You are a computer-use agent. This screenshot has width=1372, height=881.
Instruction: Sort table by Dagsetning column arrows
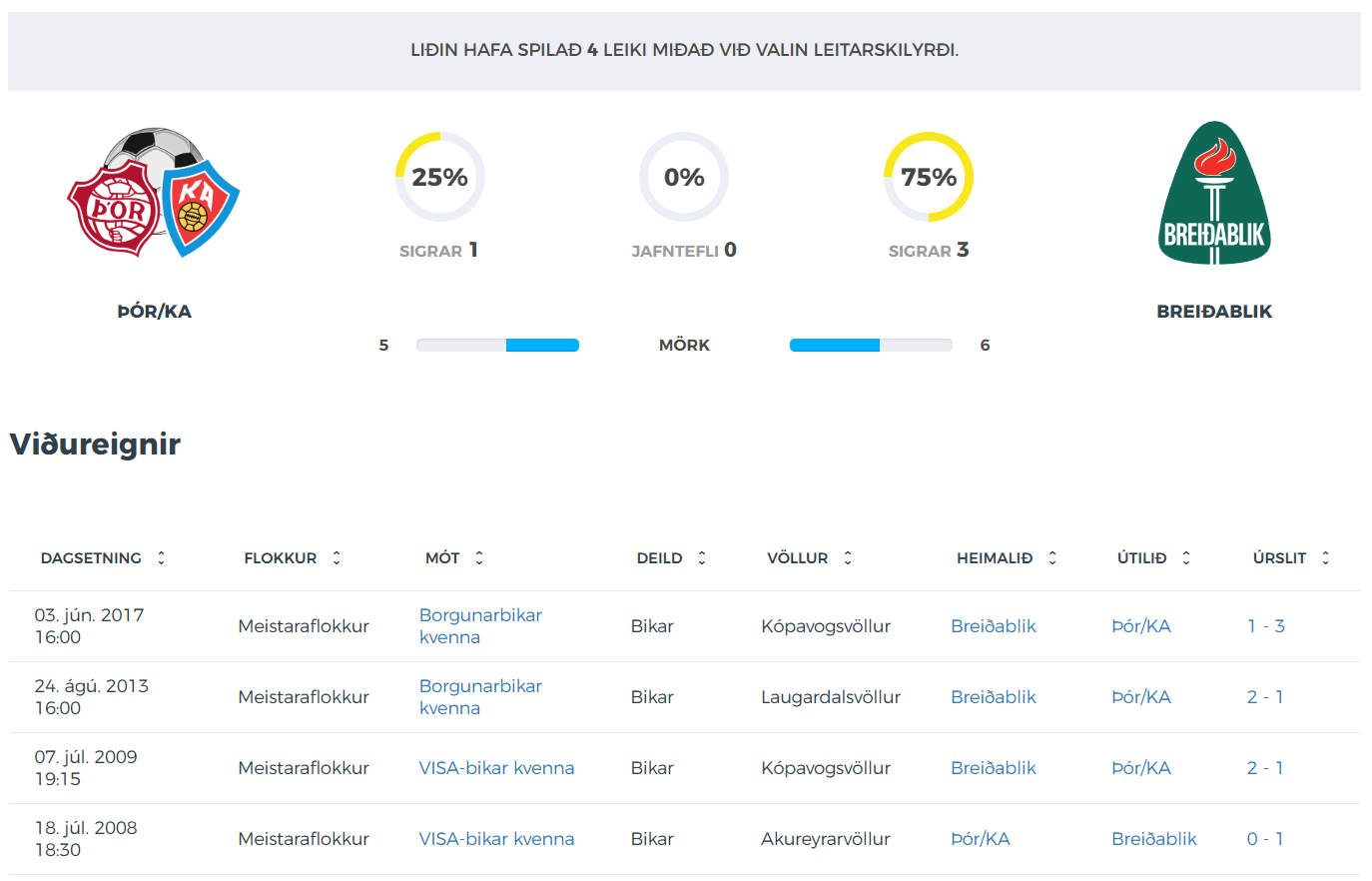(x=161, y=558)
